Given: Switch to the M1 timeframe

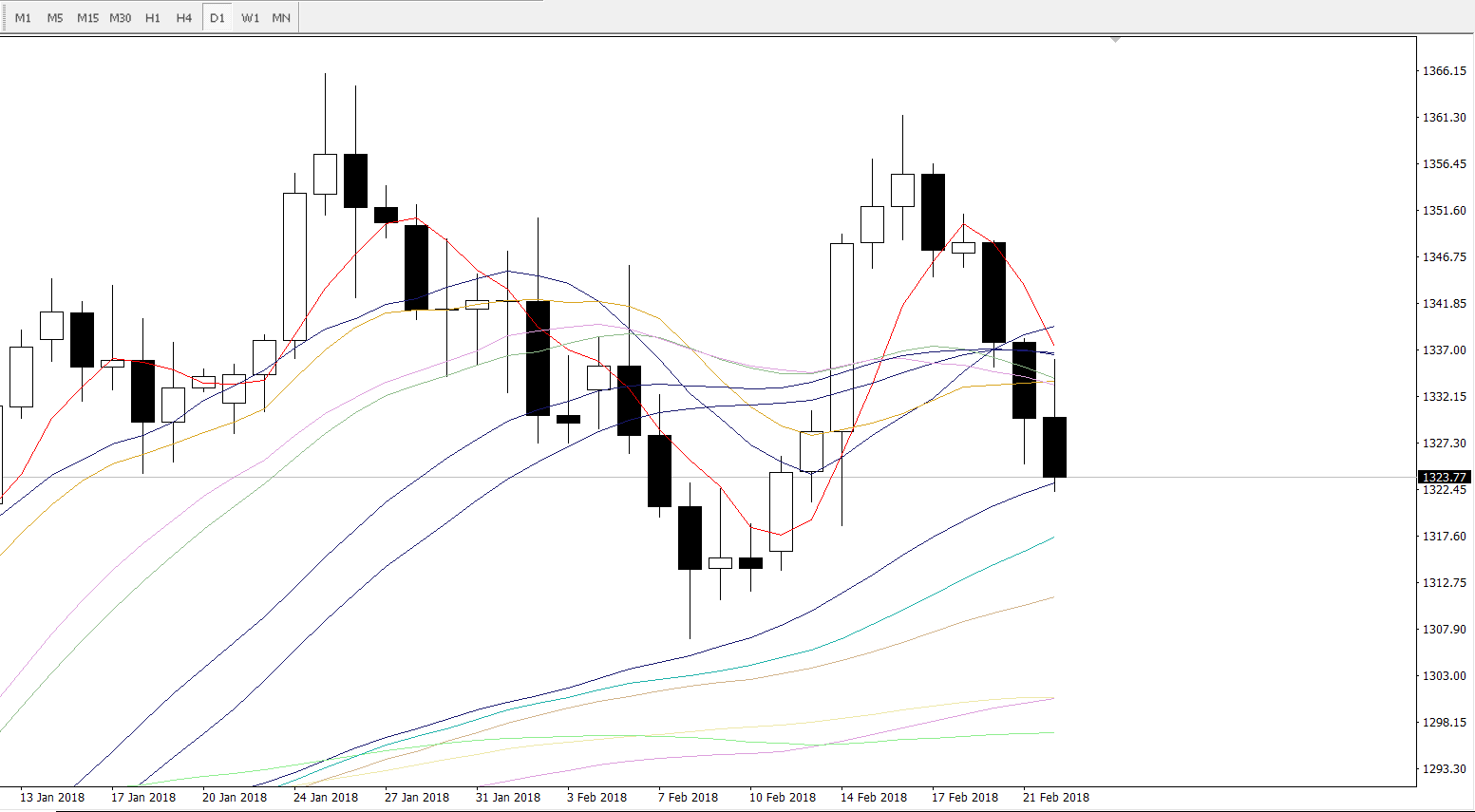Looking at the screenshot, I should point(23,18).
